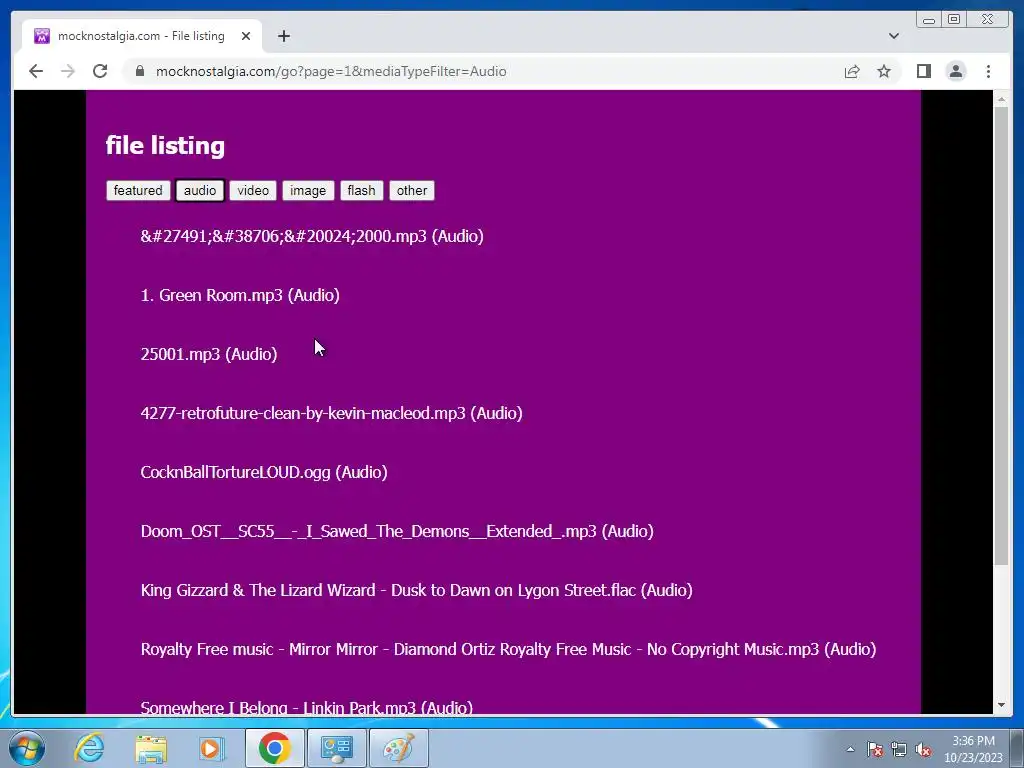This screenshot has width=1024, height=768.
Task: Open Action Center flag icon
Action: click(x=875, y=749)
